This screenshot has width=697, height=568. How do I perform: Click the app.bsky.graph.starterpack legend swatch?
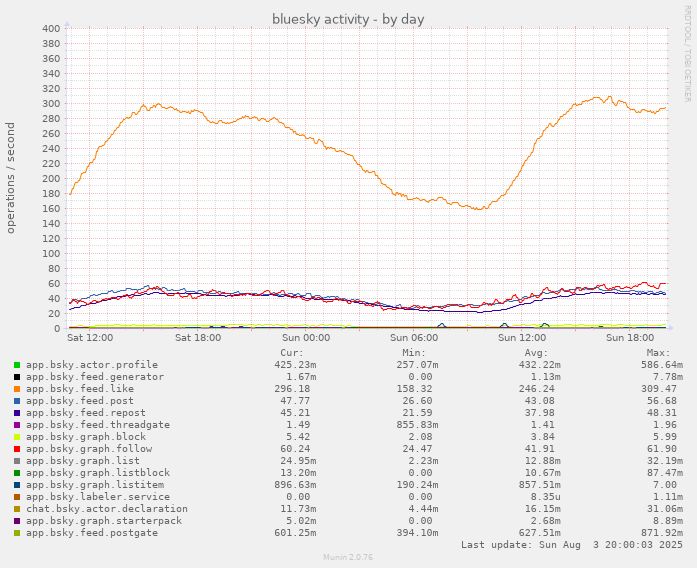point(17,521)
